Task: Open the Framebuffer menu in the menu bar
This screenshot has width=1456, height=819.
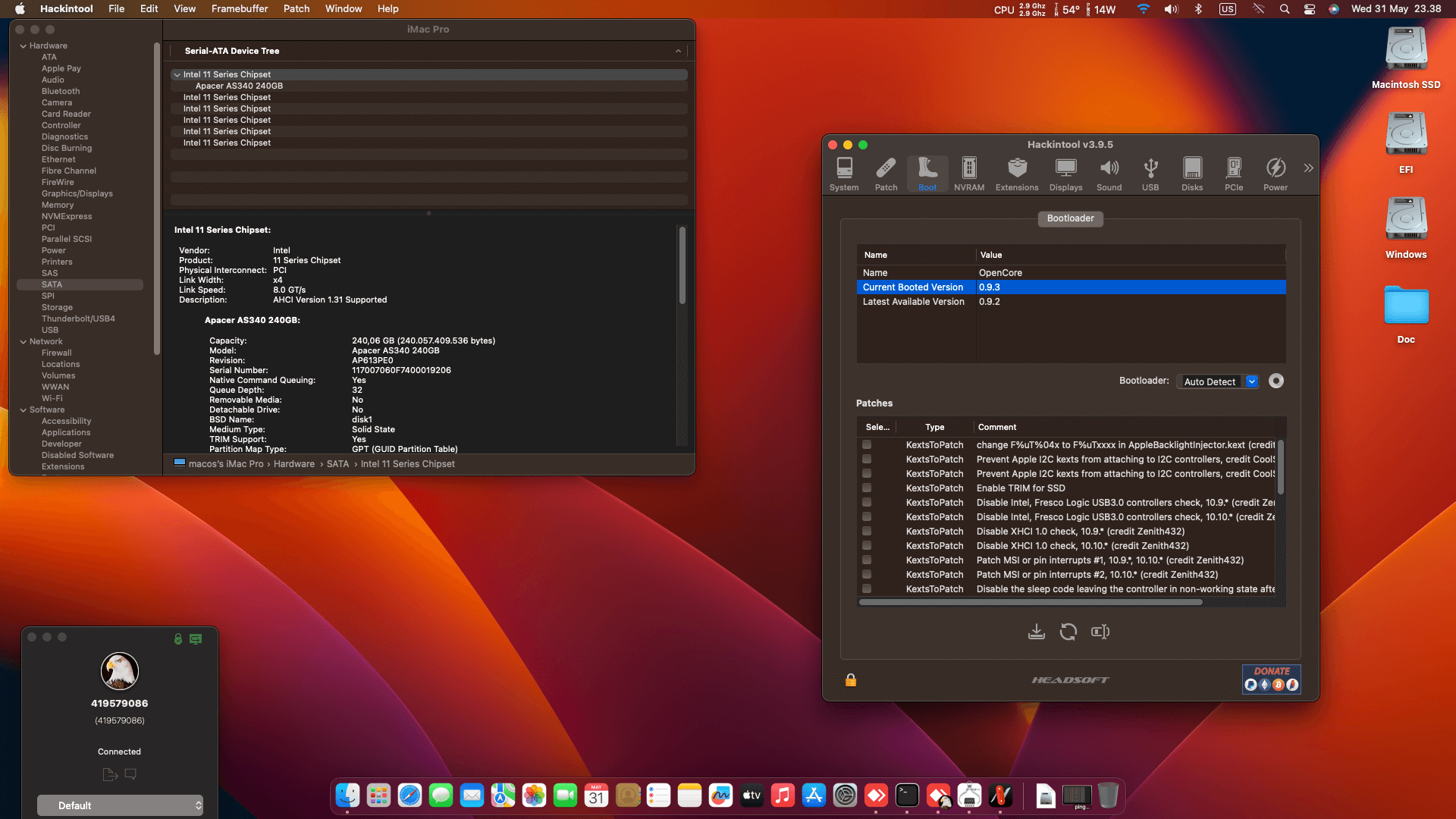Action: click(x=239, y=8)
